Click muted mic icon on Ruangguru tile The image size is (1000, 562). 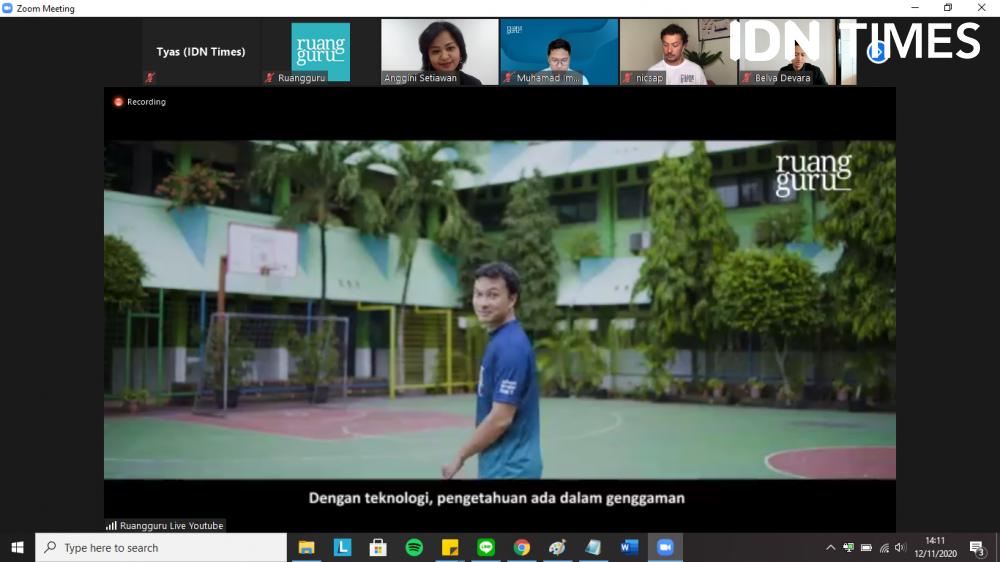pos(269,77)
